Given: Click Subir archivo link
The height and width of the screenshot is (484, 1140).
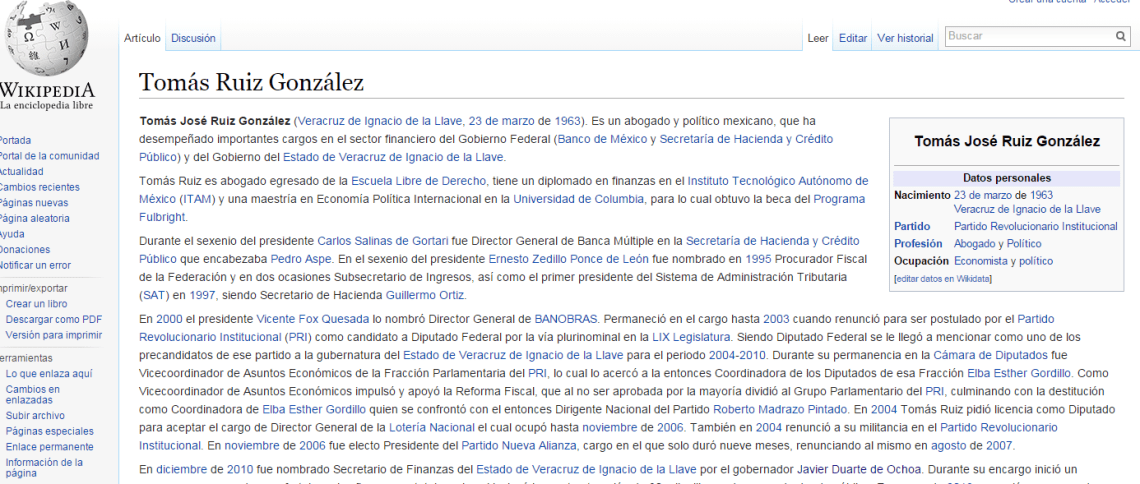Looking at the screenshot, I should (x=35, y=416).
